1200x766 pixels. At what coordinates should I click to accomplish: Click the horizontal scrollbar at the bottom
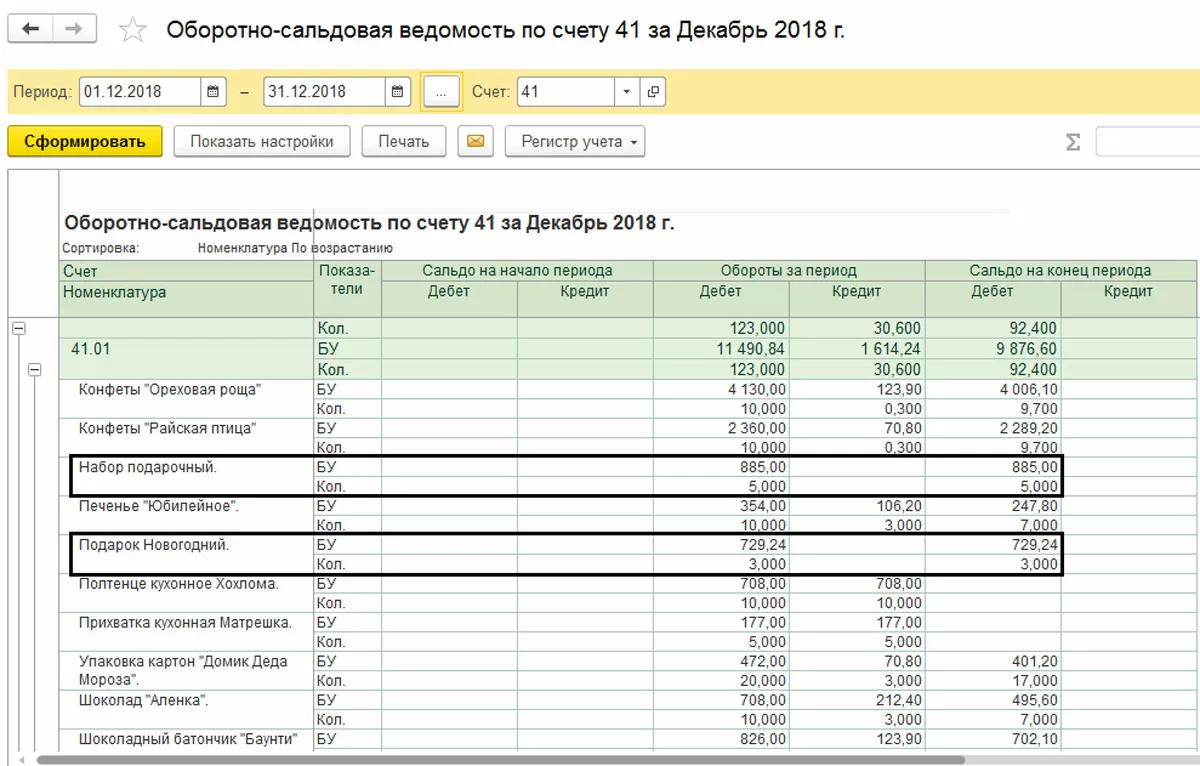pyautogui.click(x=500, y=759)
